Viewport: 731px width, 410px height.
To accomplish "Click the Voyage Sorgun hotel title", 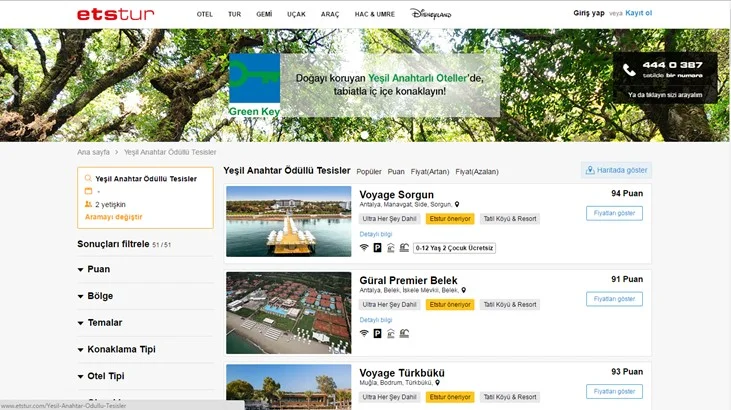I will pyautogui.click(x=396, y=195).
